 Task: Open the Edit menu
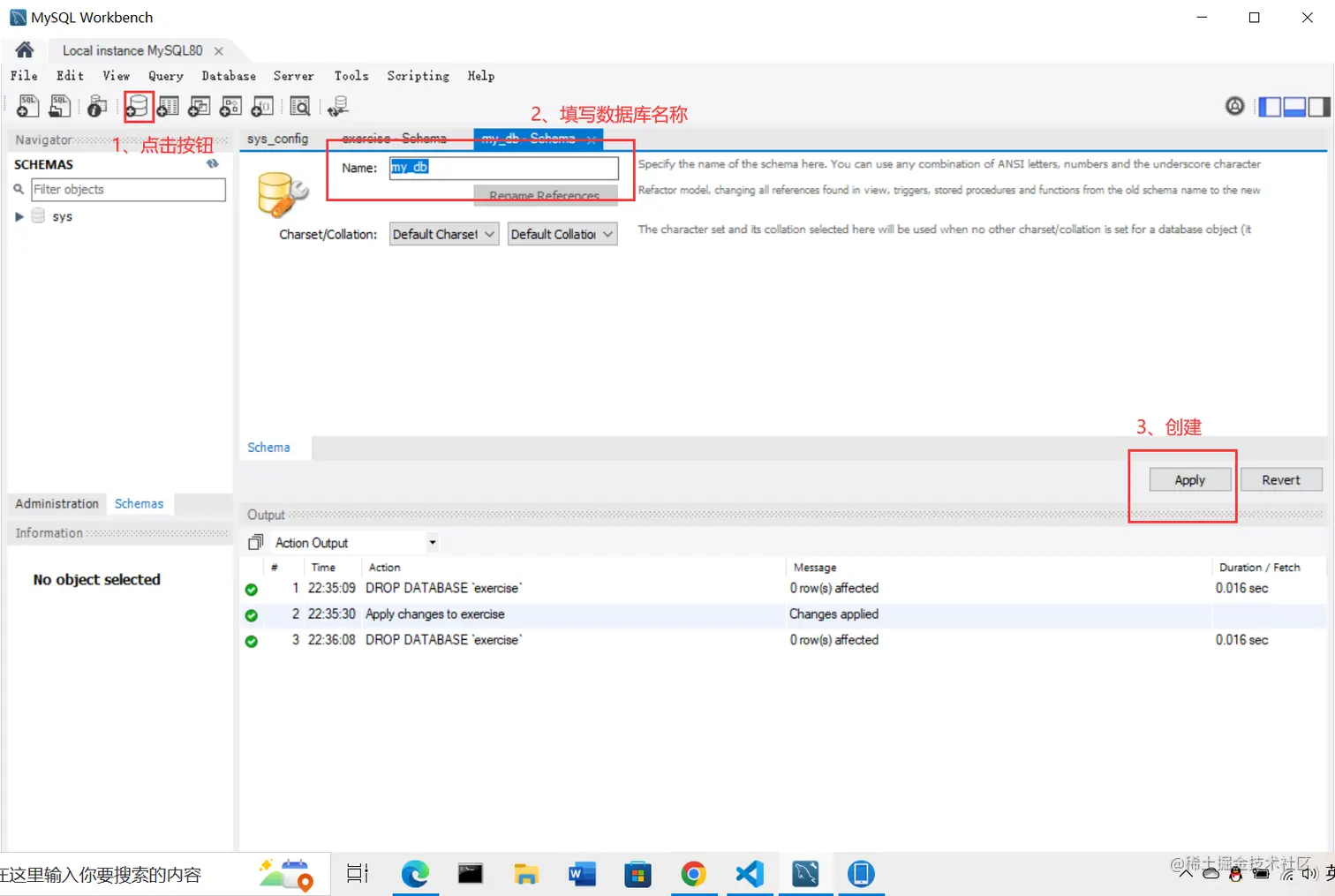click(x=70, y=76)
